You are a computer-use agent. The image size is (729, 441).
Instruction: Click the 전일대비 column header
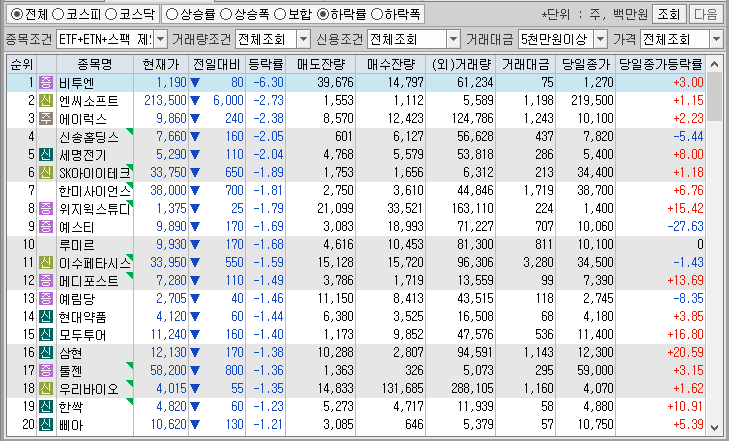click(217, 64)
